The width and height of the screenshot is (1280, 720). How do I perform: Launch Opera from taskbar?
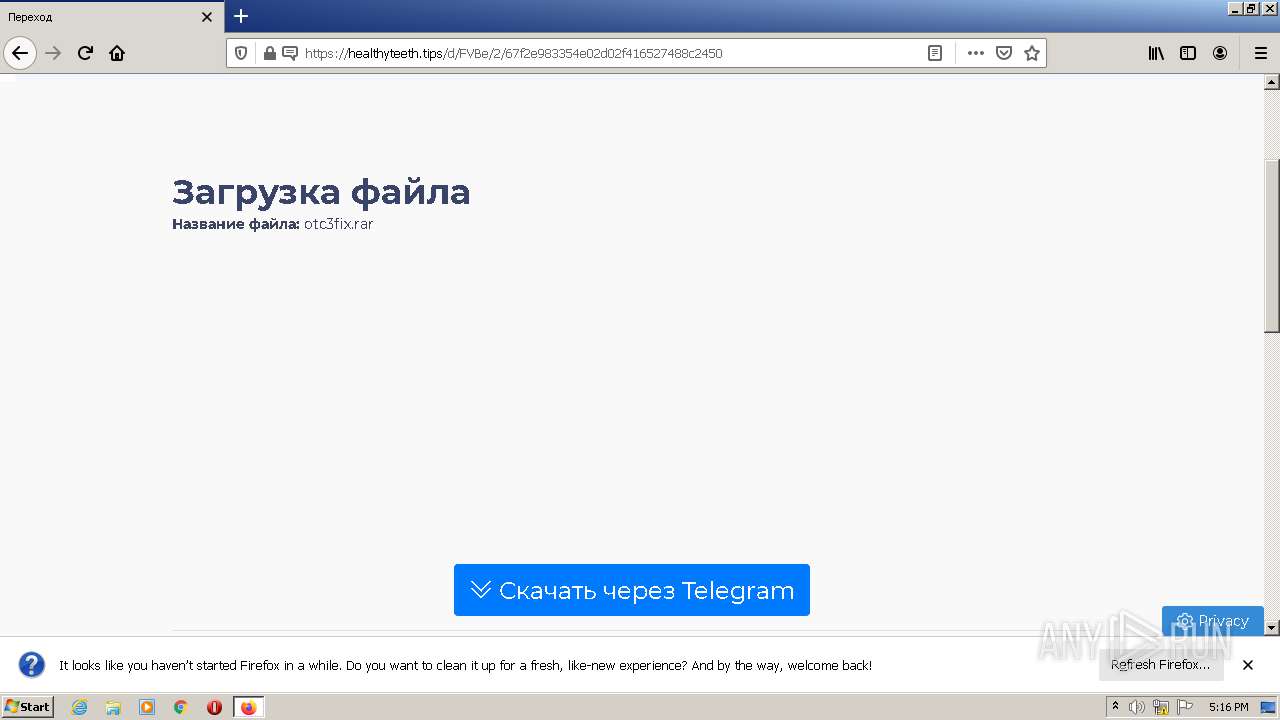[214, 707]
